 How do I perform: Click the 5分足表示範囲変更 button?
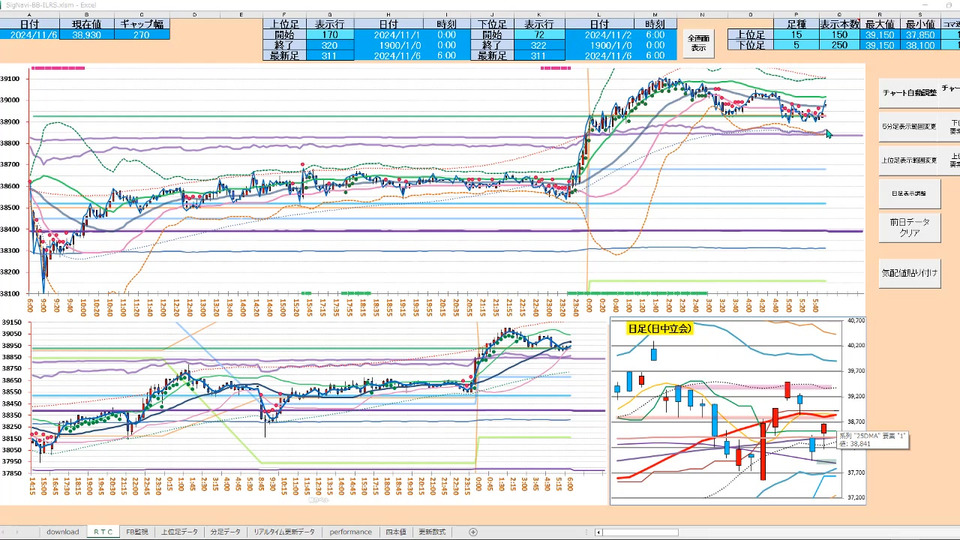(909, 126)
